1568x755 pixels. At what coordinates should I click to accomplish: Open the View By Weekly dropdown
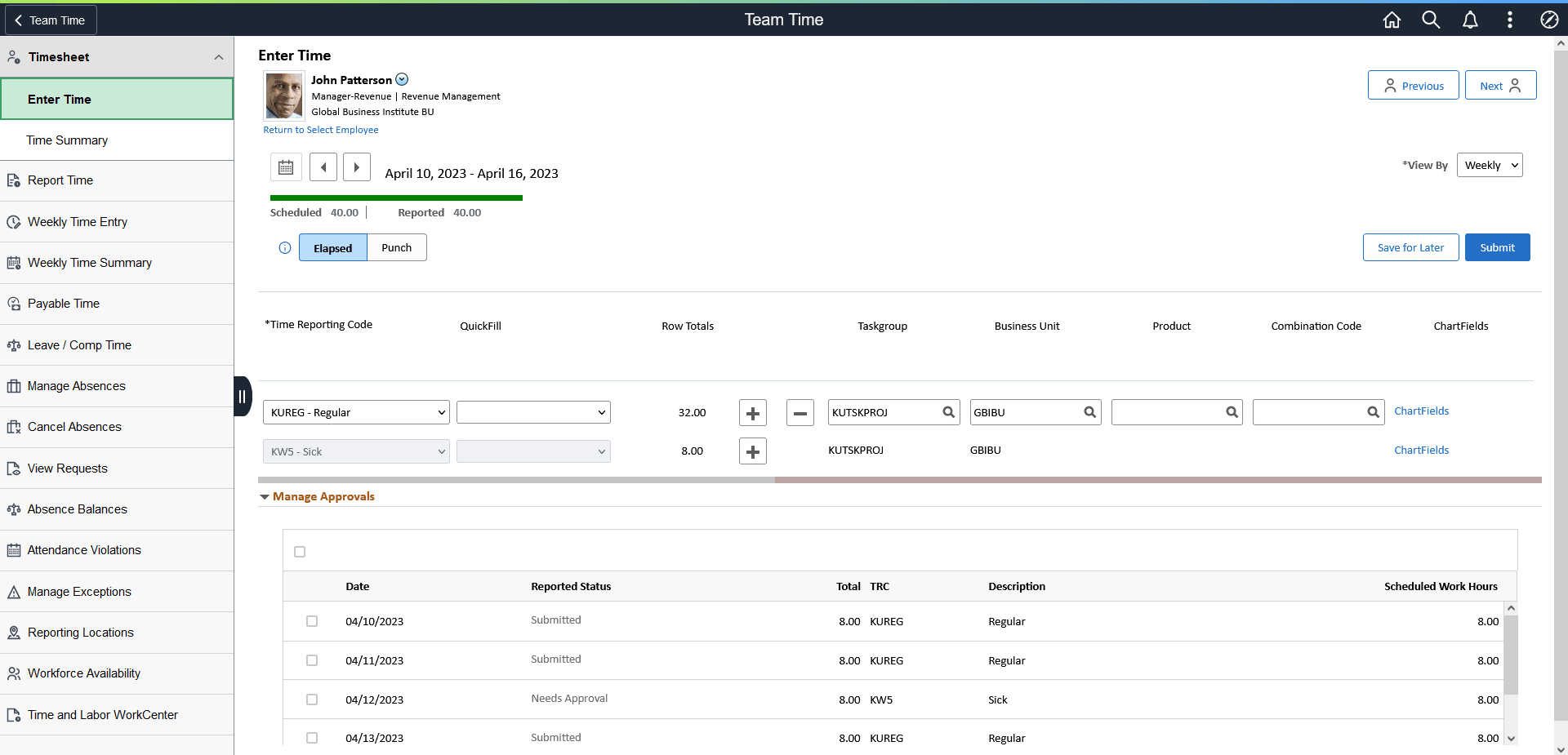tap(1490, 165)
